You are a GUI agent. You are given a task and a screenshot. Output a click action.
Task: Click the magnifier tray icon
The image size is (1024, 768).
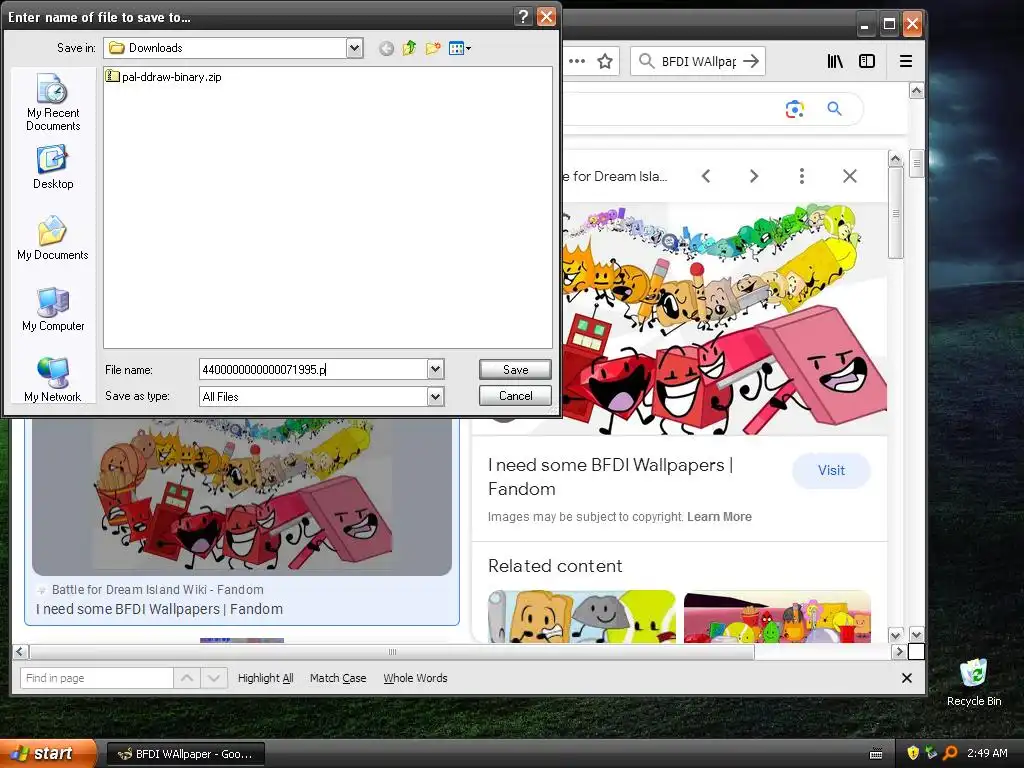pos(951,753)
